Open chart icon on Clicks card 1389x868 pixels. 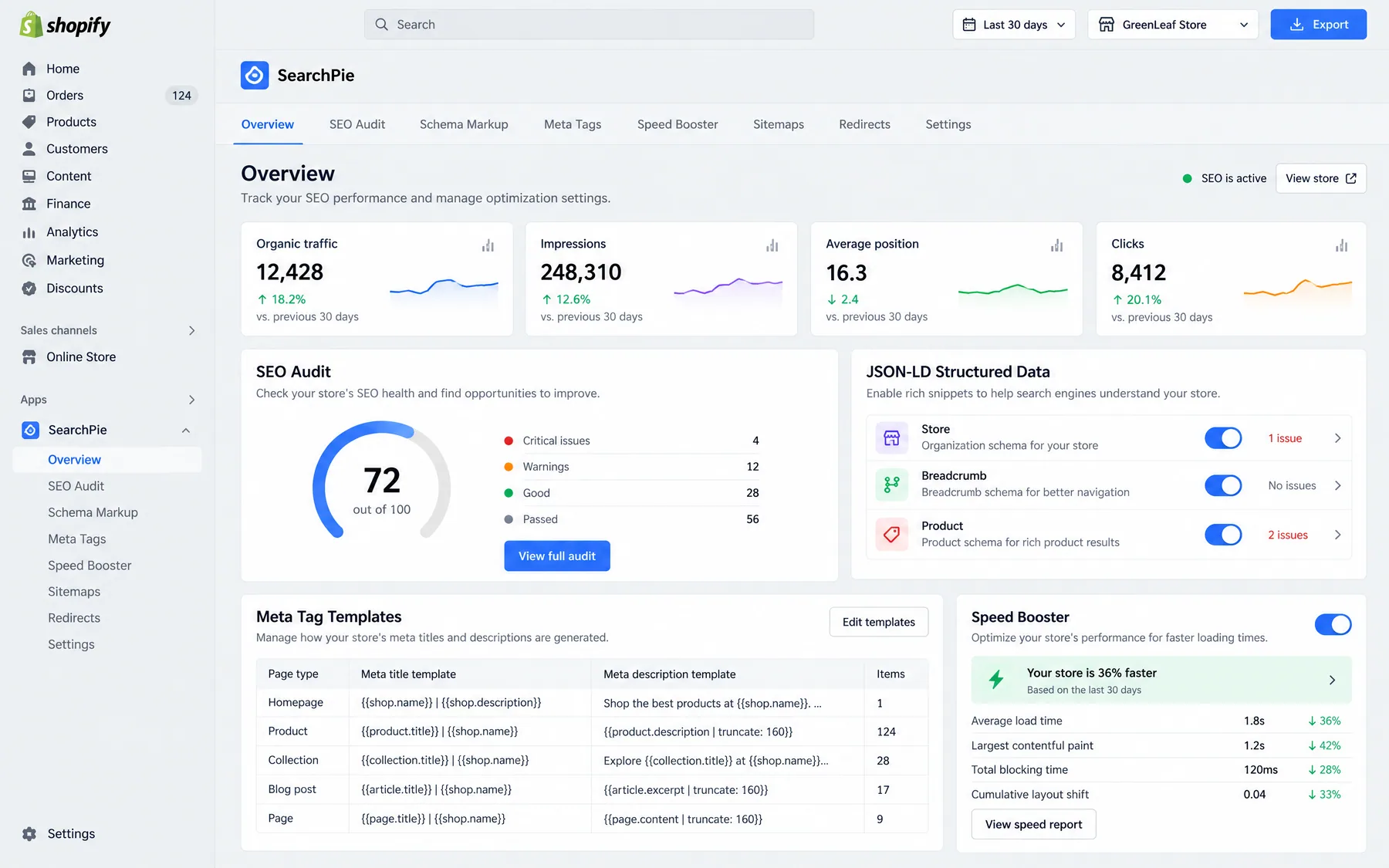coord(1342,245)
